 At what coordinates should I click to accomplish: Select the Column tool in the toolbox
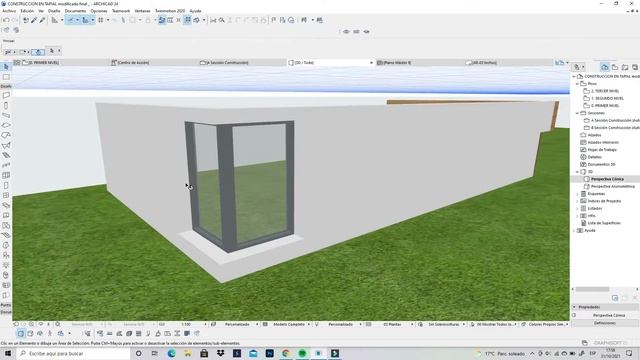pos(6,105)
